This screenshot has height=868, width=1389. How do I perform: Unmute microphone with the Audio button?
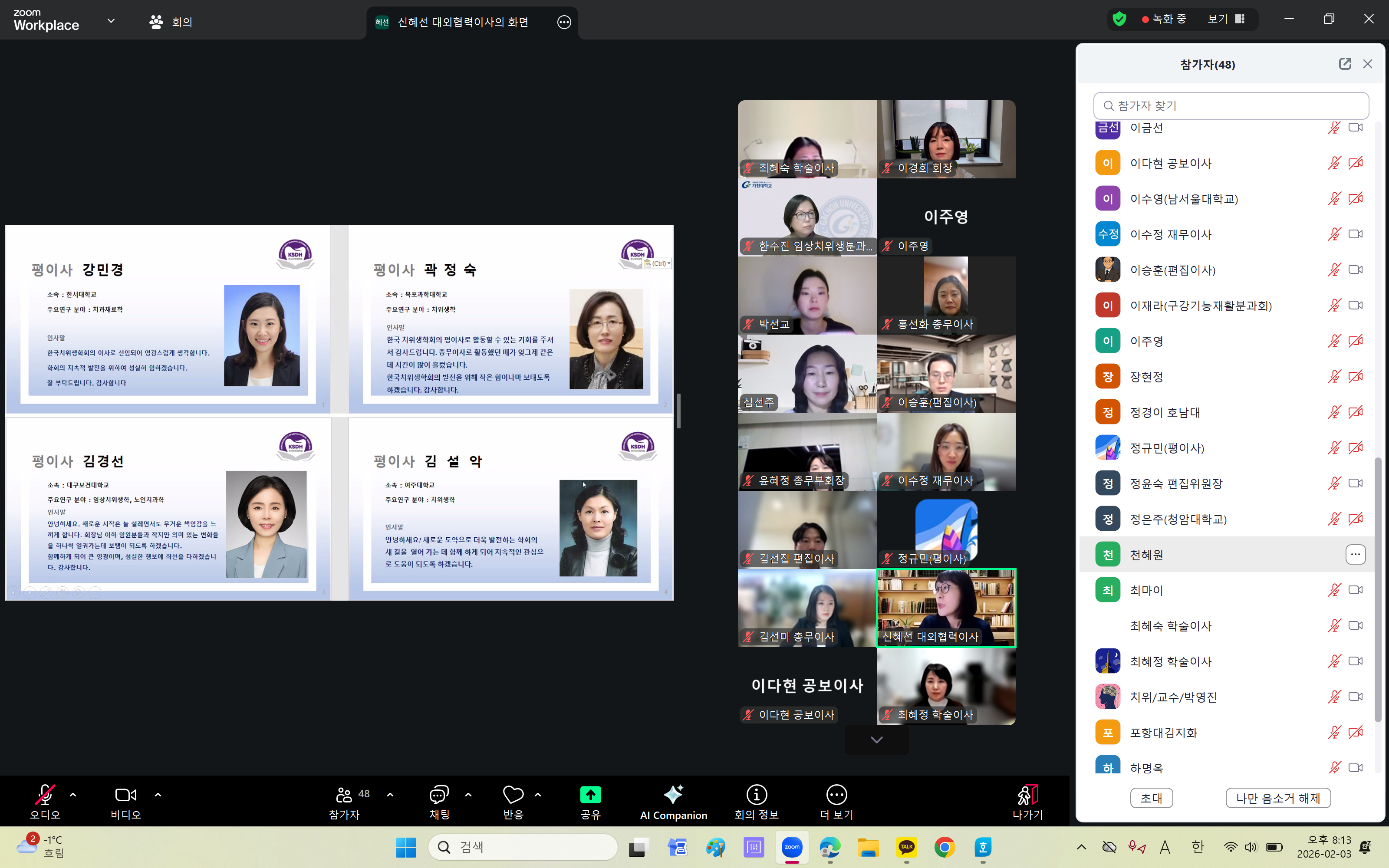click(45, 795)
